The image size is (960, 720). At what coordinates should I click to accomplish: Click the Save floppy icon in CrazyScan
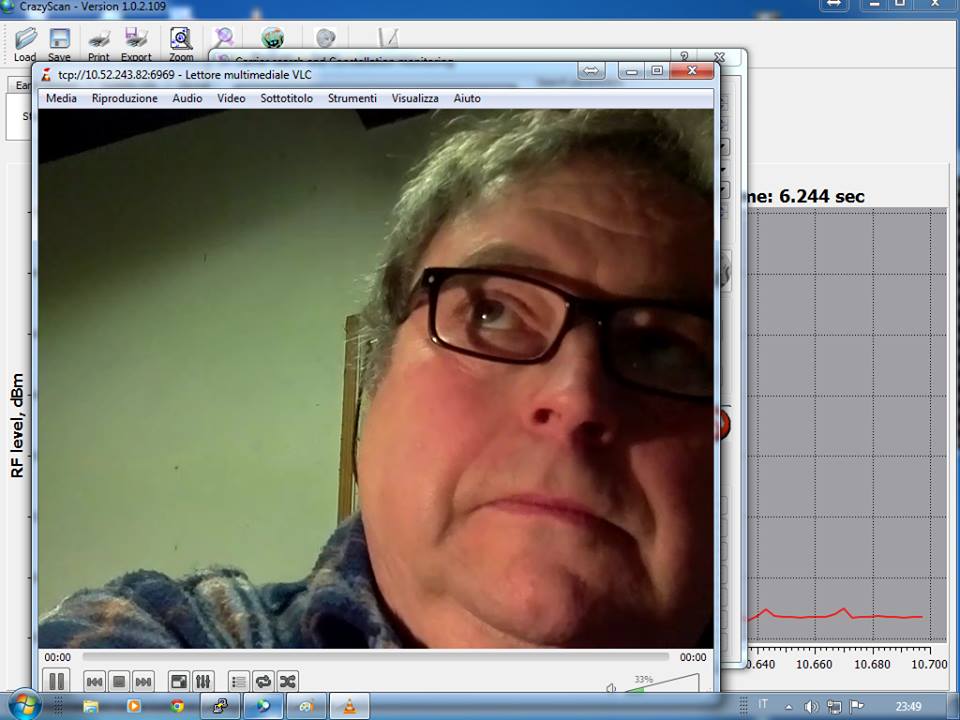point(59,41)
